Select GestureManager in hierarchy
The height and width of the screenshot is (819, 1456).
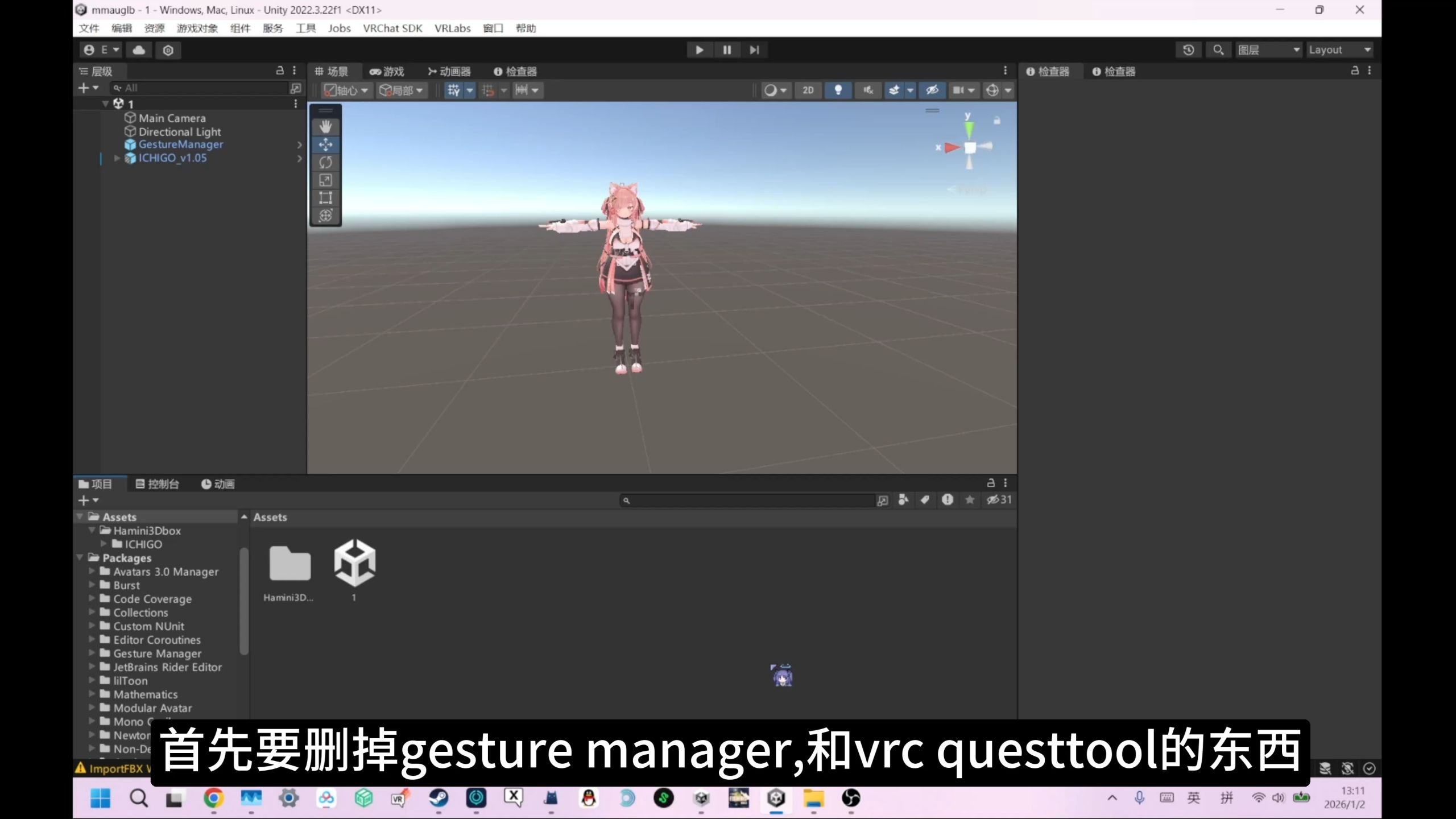tap(181, 144)
